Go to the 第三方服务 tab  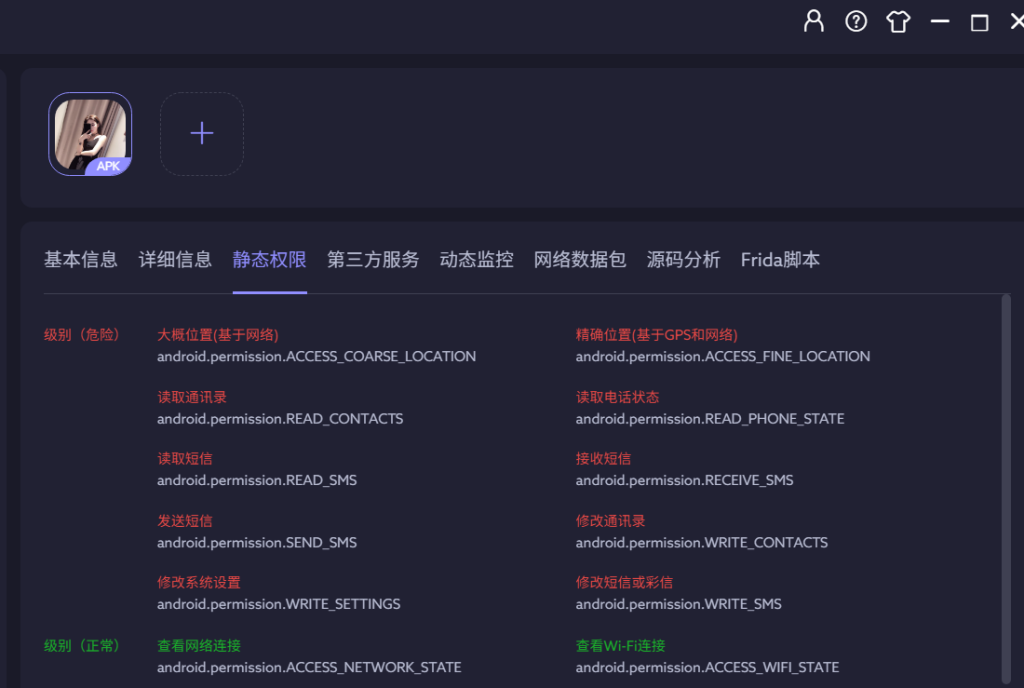click(373, 260)
